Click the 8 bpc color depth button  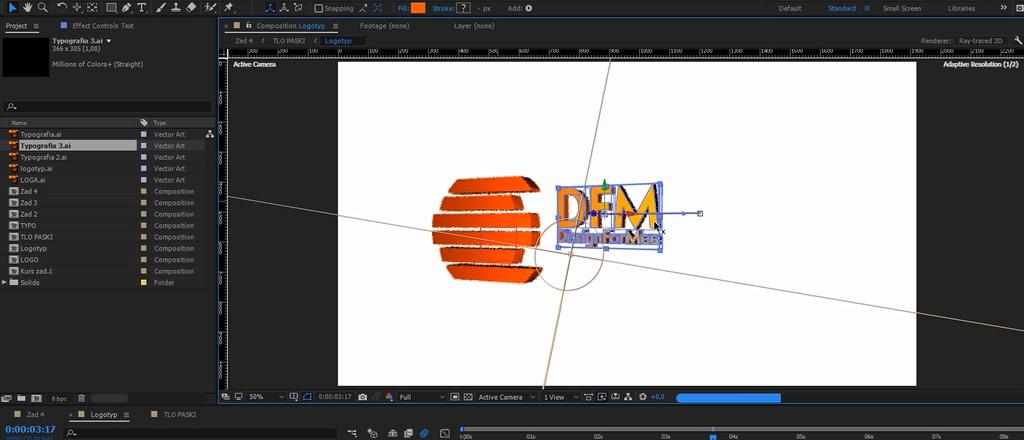pos(59,398)
